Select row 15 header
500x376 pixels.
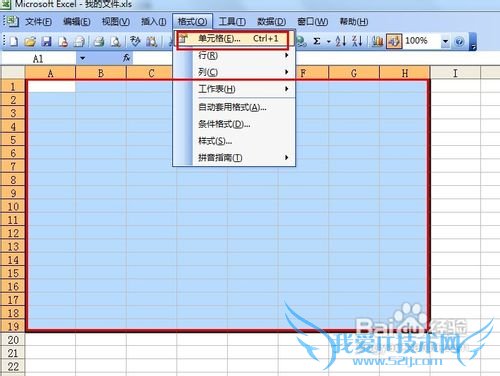coord(13,273)
